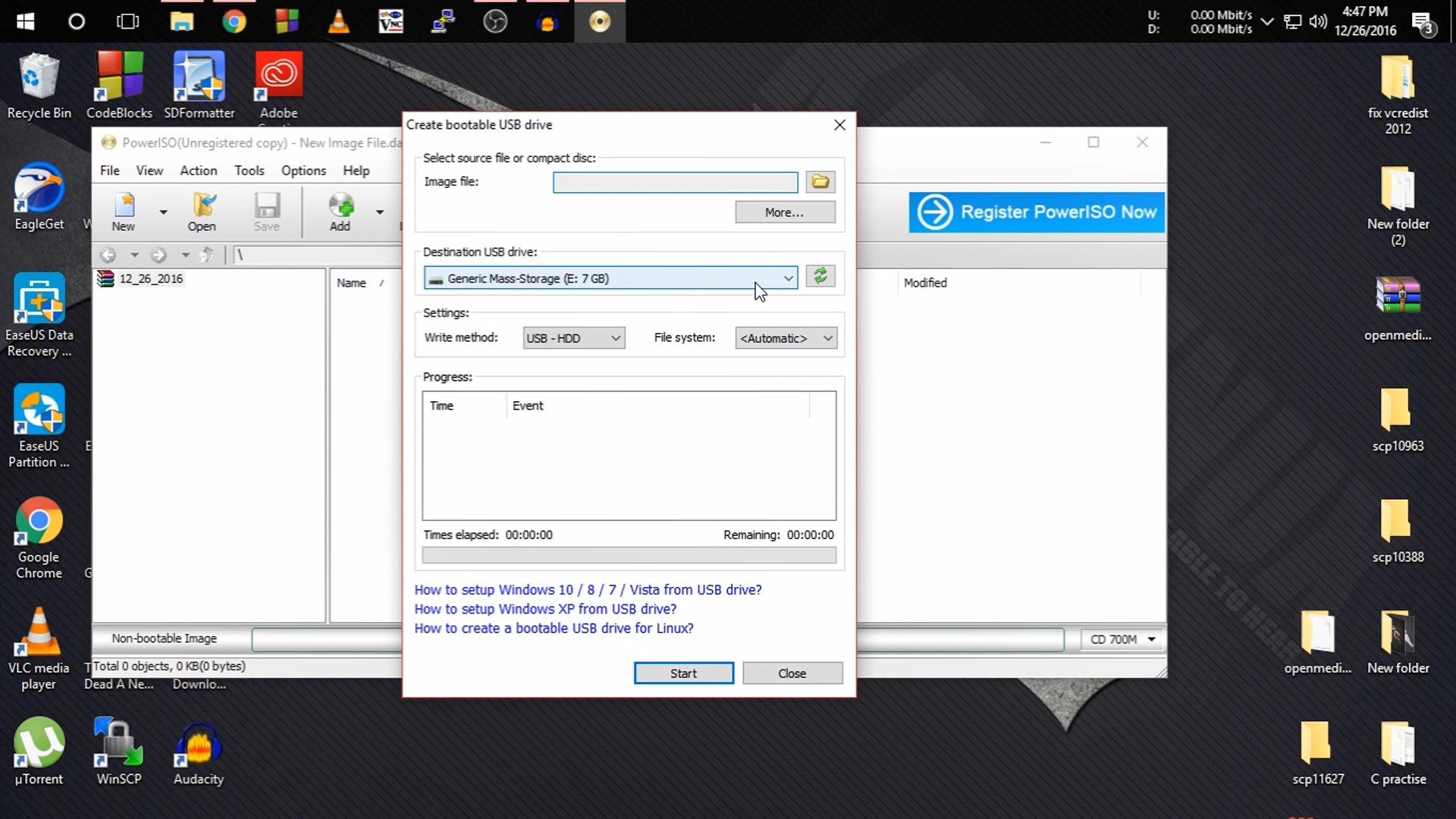The height and width of the screenshot is (819, 1456).
Task: Click the Image file input field
Action: coord(674,182)
